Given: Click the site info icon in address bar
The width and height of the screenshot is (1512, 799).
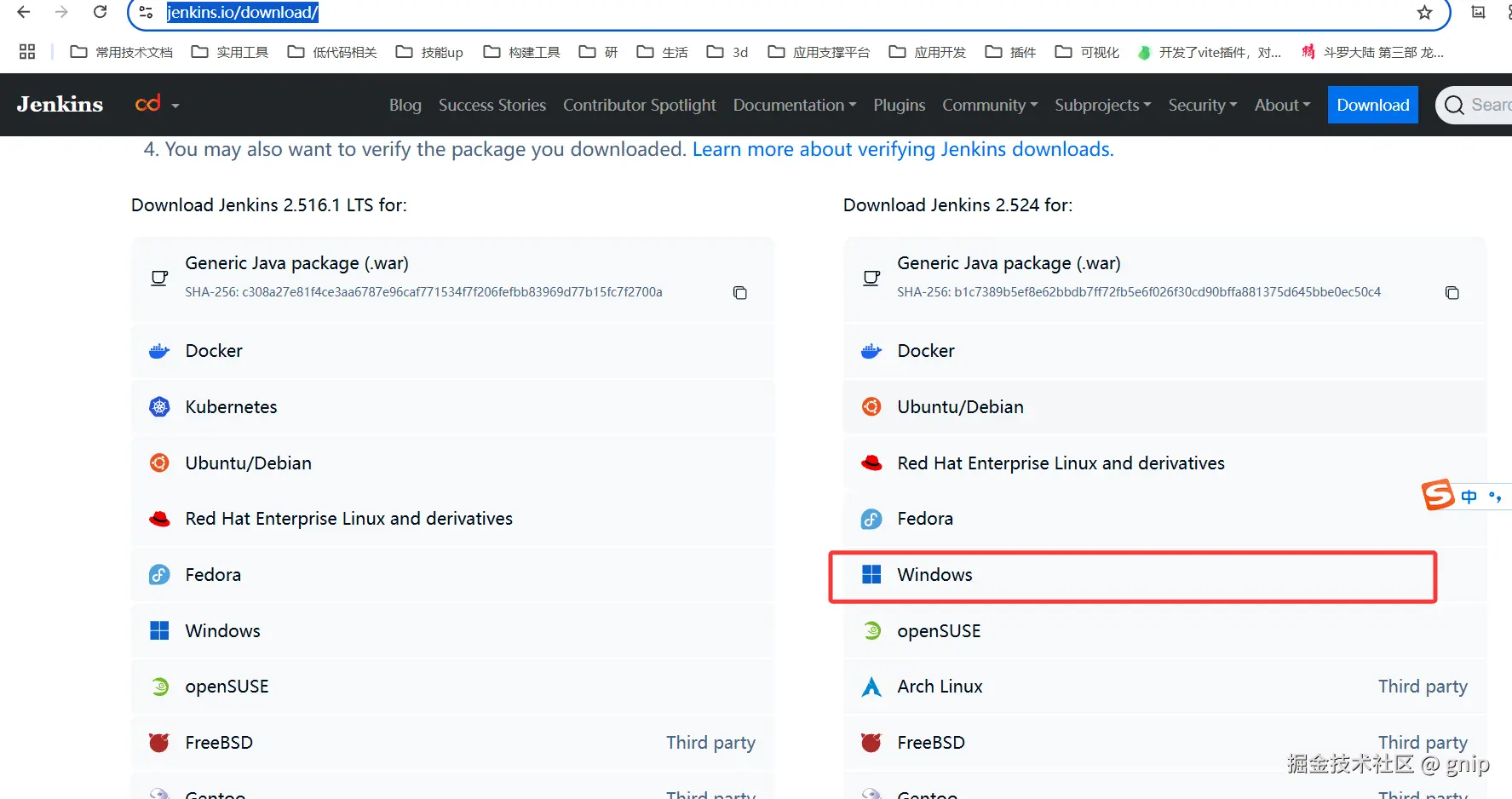Looking at the screenshot, I should click(146, 12).
